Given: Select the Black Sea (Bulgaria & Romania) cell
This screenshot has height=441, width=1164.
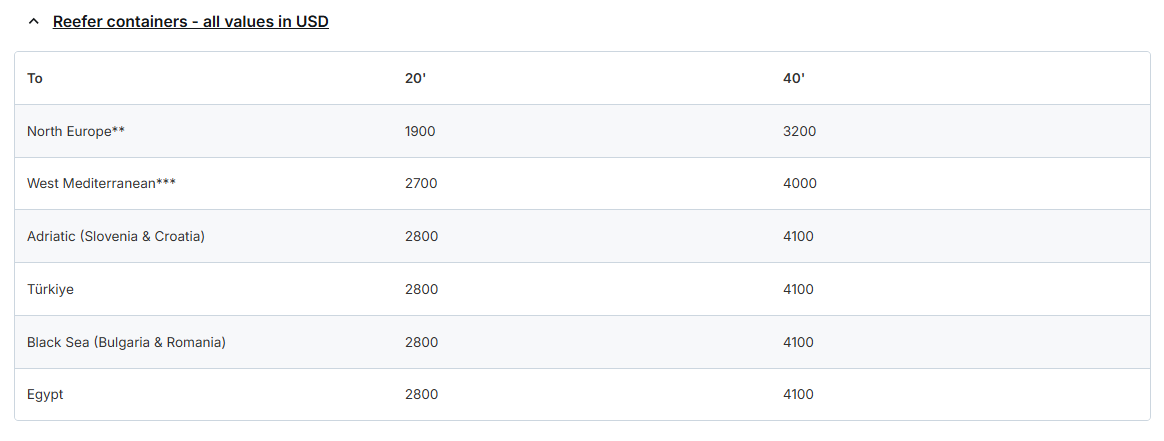Looking at the screenshot, I should coord(126,343).
